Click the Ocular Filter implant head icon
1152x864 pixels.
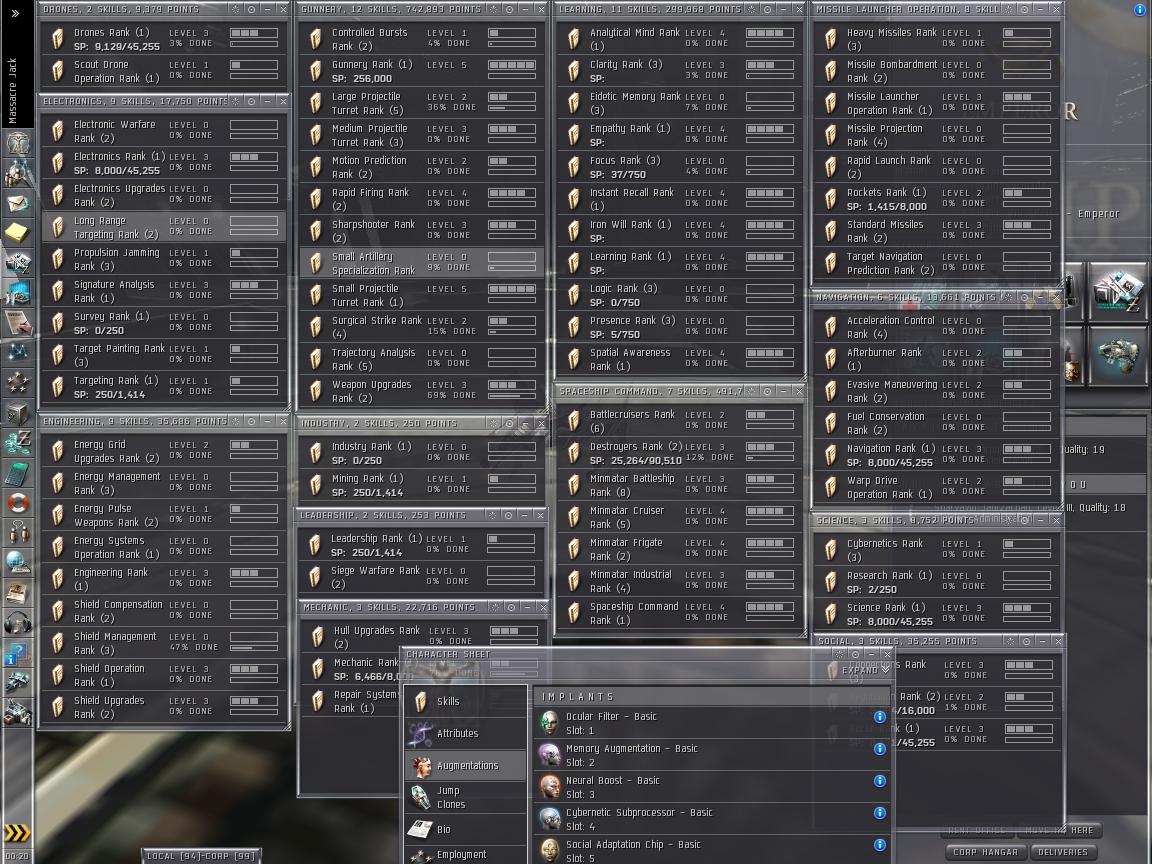coord(549,723)
